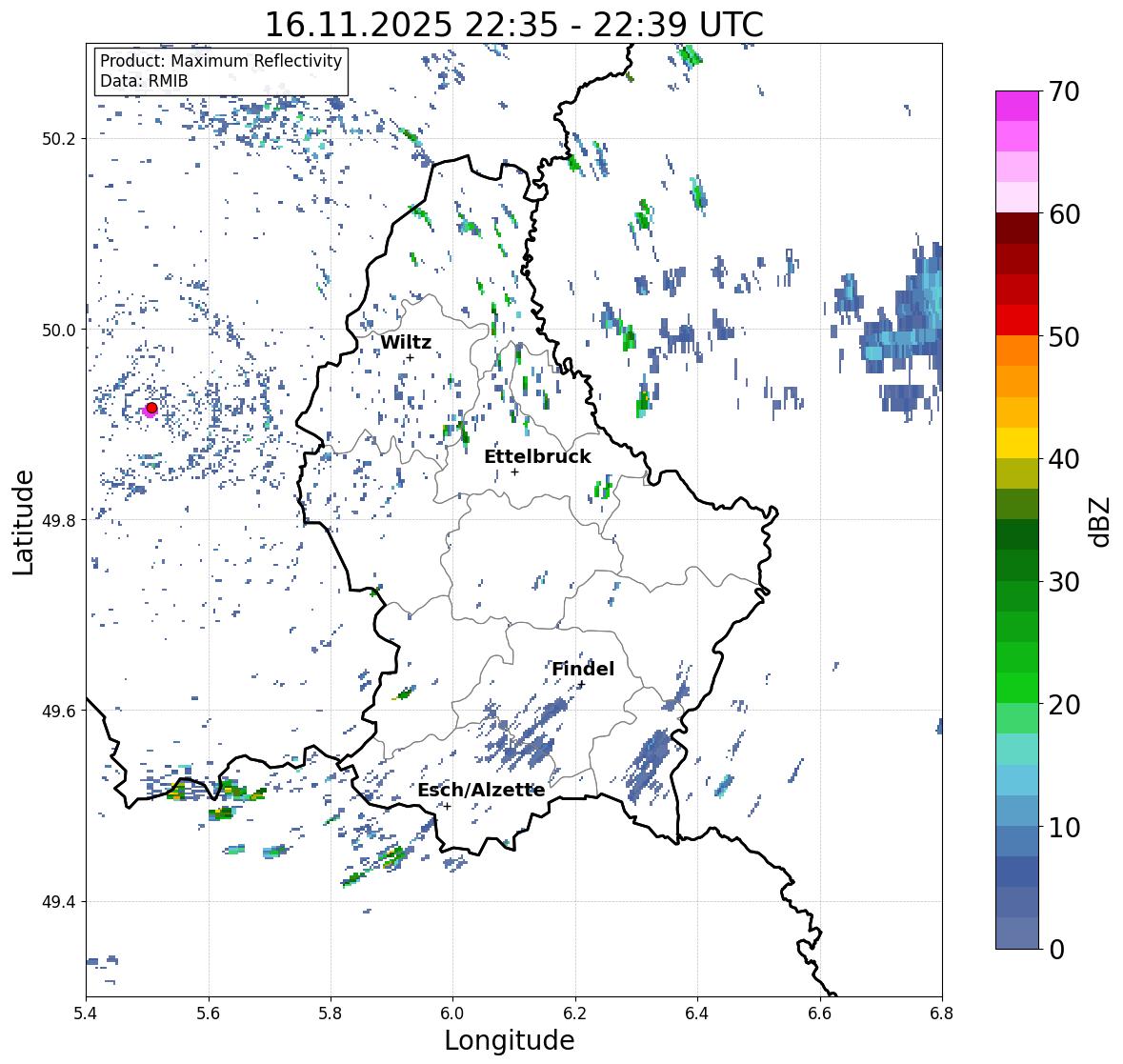
Task: Click the cross marker below the Wiltz label
Action: point(410,357)
